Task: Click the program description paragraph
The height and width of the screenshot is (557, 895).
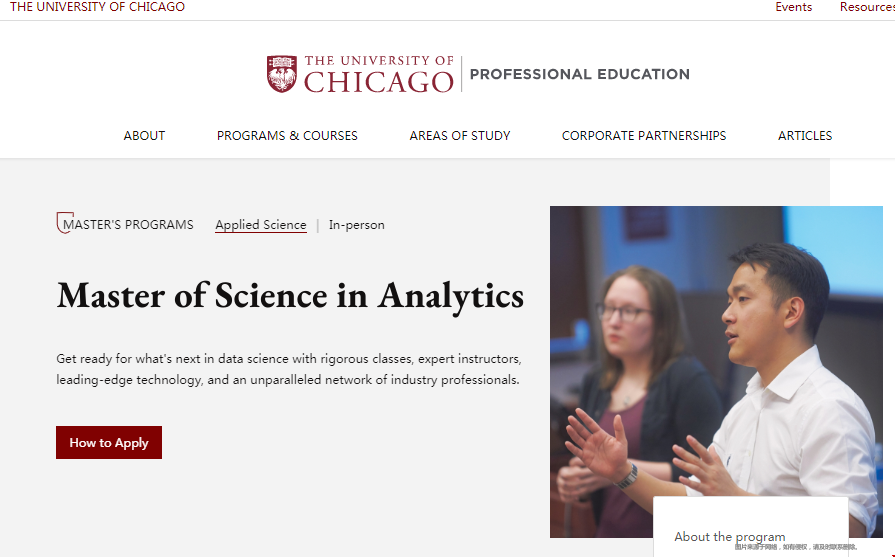Action: pos(289,369)
